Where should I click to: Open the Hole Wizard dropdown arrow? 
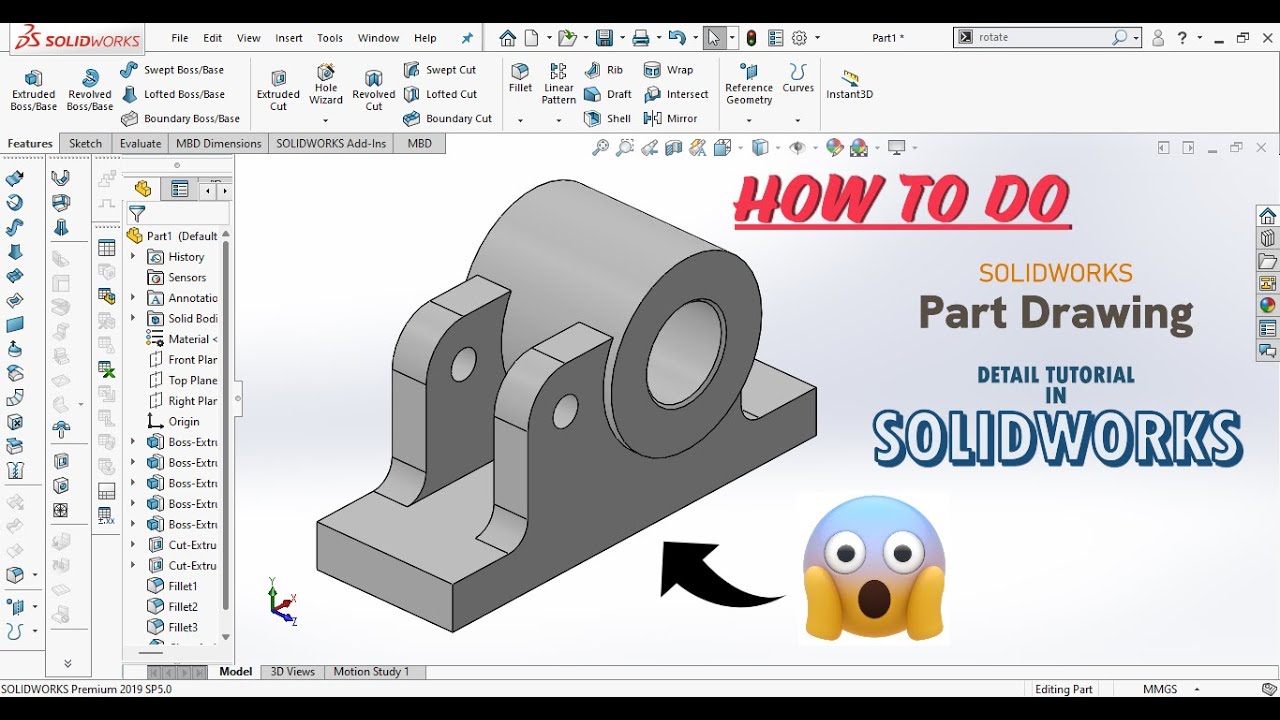pos(326,121)
